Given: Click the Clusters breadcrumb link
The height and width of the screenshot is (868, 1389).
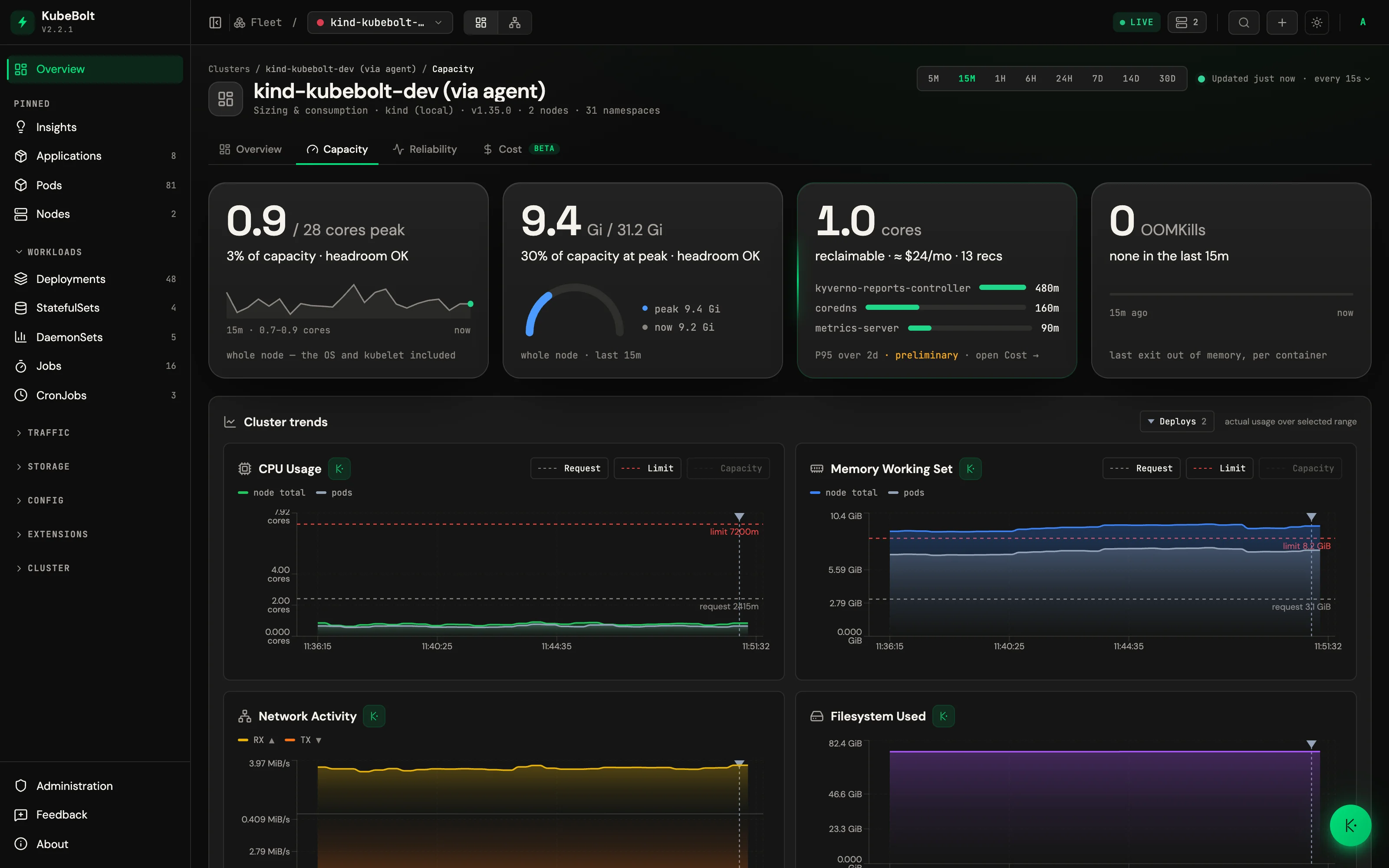Looking at the screenshot, I should pyautogui.click(x=229, y=69).
